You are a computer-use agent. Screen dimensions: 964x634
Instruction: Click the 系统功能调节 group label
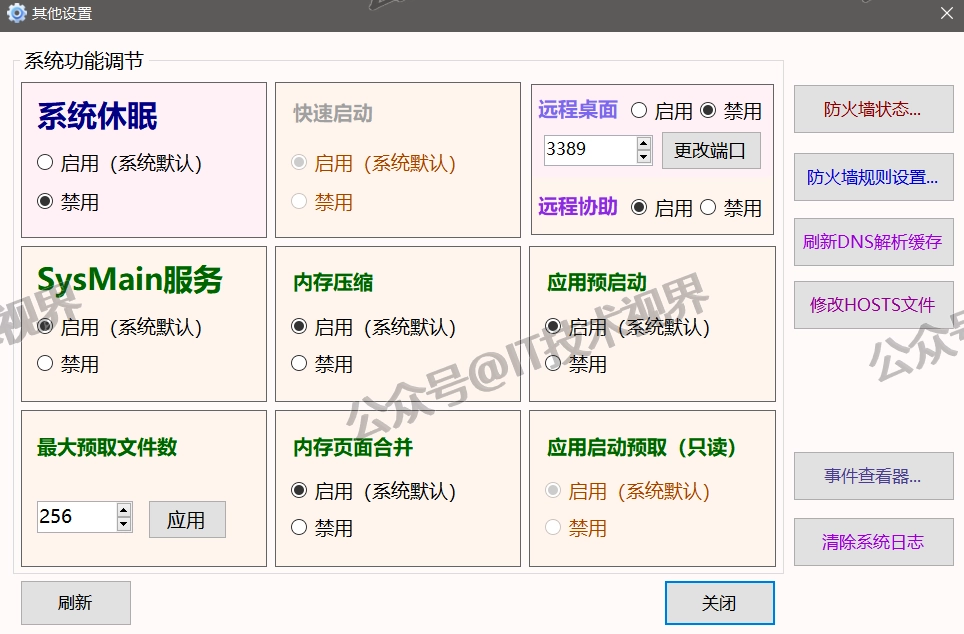tap(84, 61)
